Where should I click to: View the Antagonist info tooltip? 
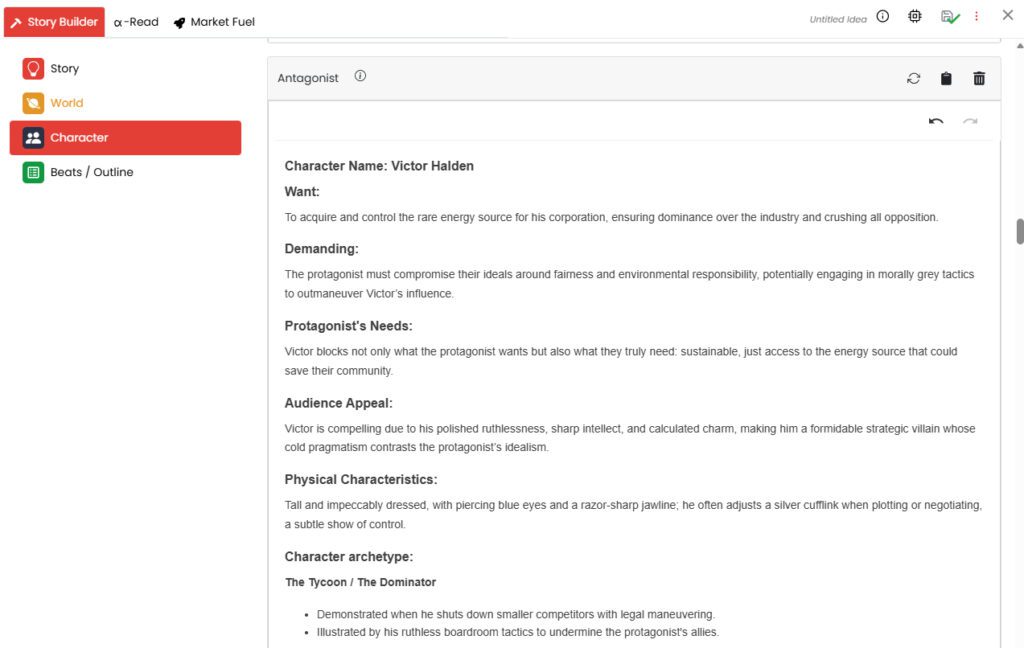(360, 75)
